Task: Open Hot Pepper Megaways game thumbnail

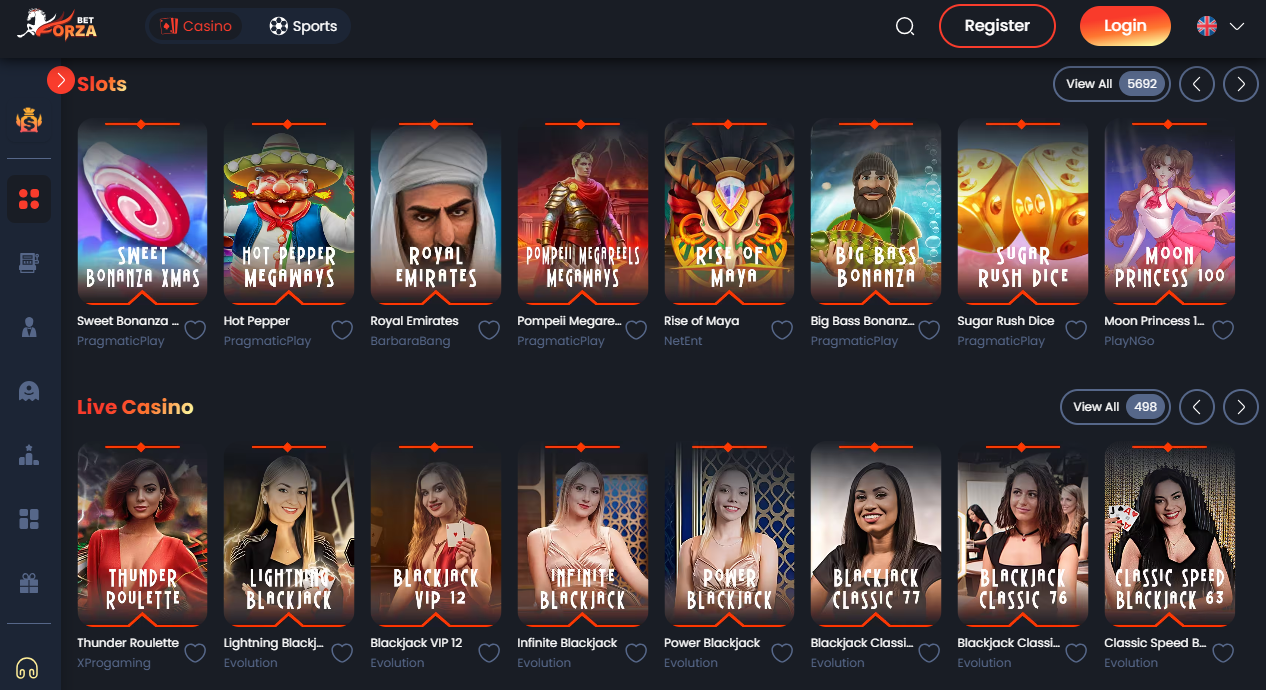Action: coord(289,212)
